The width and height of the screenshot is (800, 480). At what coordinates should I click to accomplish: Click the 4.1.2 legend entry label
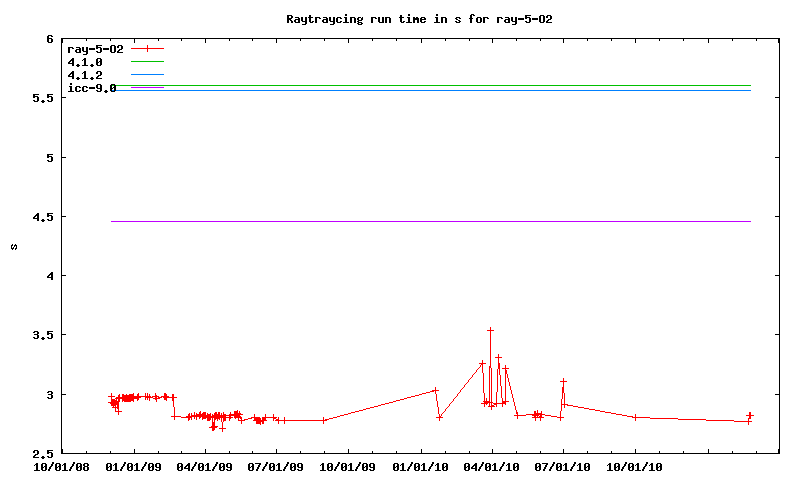coord(85,75)
